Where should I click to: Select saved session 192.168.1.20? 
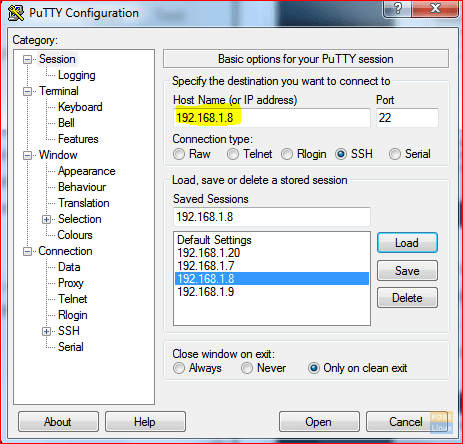[x=272, y=253]
